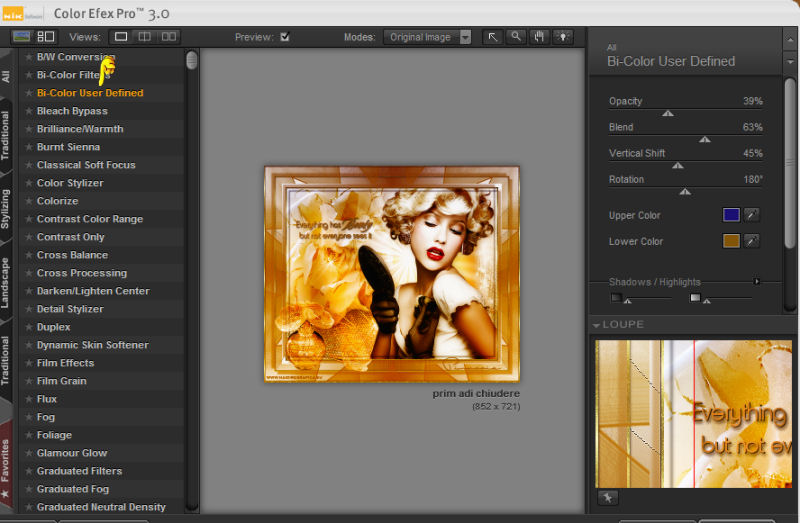Favorite the Bleach Bypass filter star
Screen dimensions: 800x523
pyautogui.click(x=29, y=111)
